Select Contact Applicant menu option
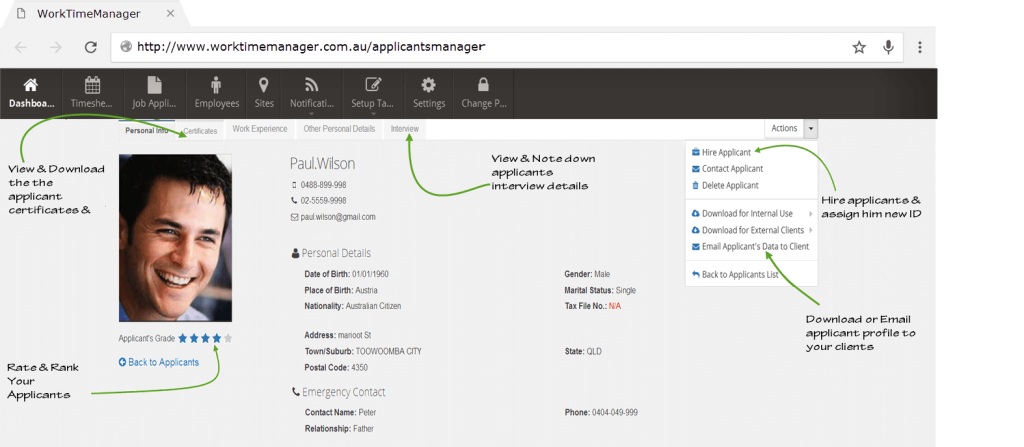The height and width of the screenshot is (447, 1024). [727, 169]
